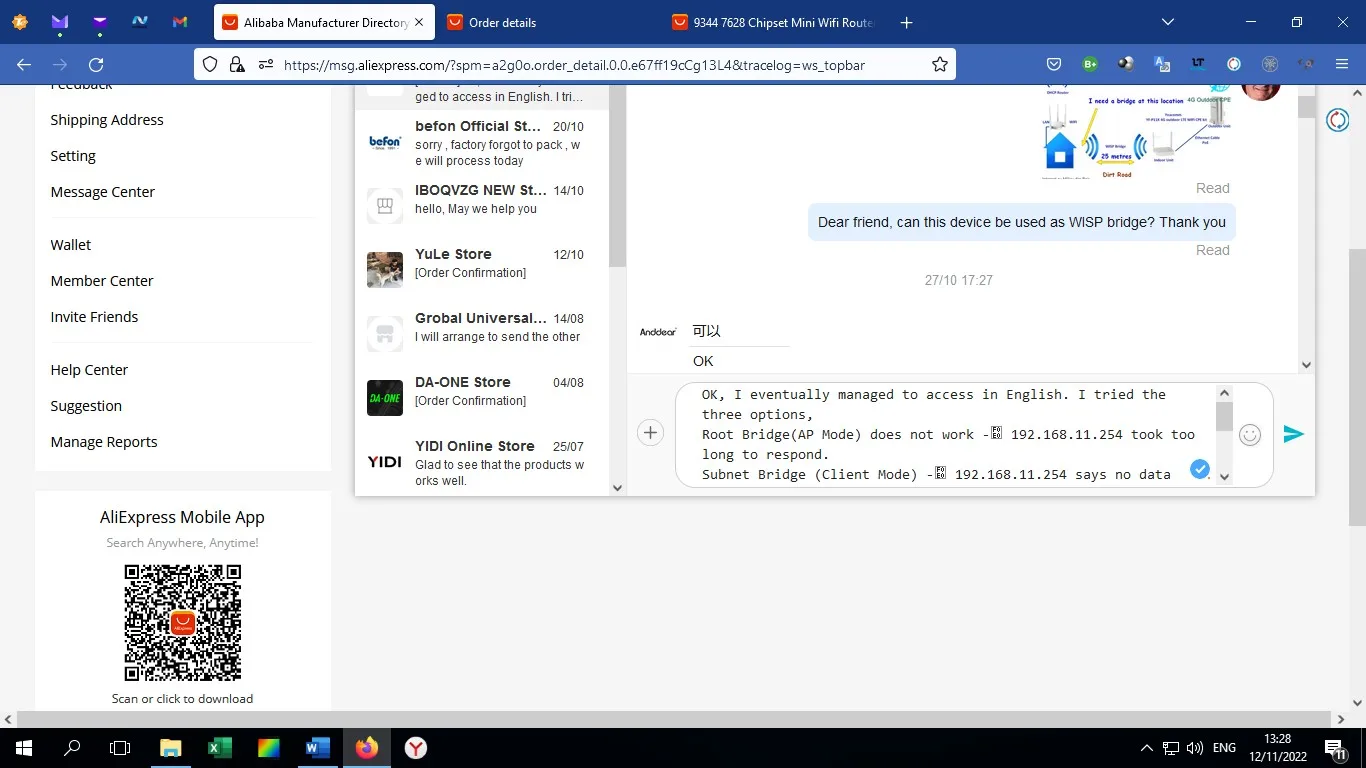Select the Alibaba Manufacturer Directory tab
The width and height of the screenshot is (1366, 768).
coord(323,22)
